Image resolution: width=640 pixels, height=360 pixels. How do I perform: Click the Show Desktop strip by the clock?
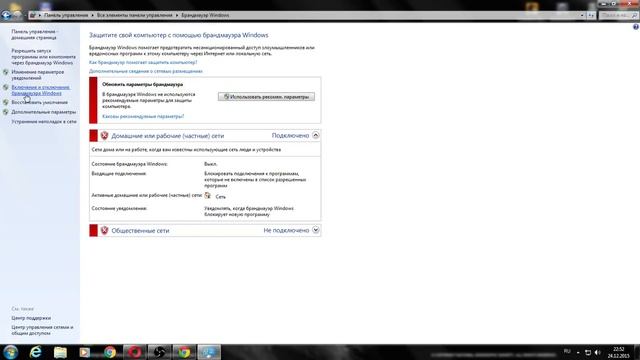(637, 352)
